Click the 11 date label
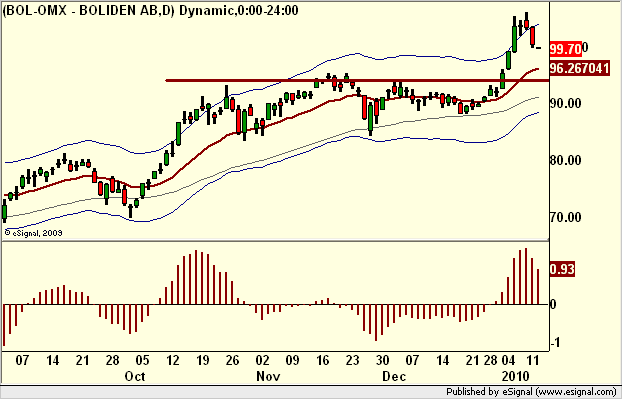The height and width of the screenshot is (399, 622). point(534,360)
